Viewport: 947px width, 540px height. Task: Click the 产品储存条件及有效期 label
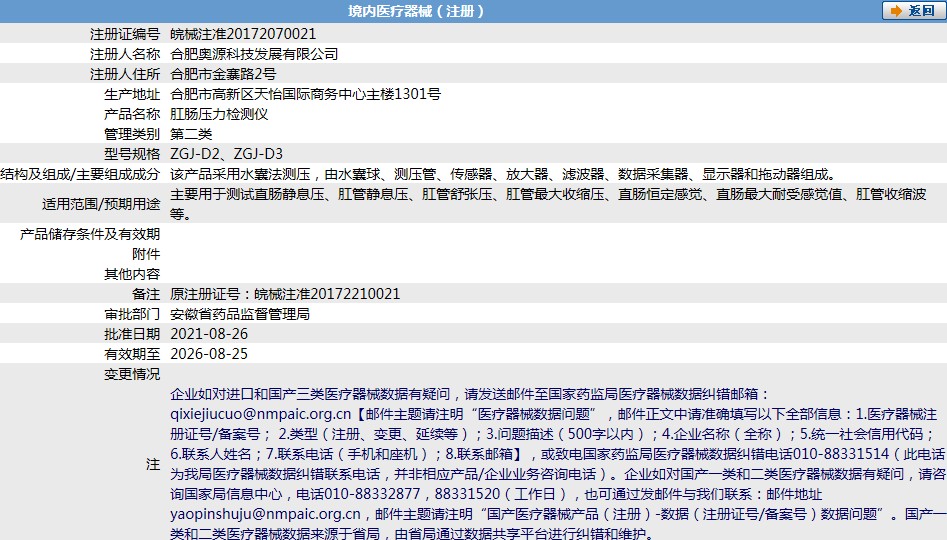(x=90, y=234)
